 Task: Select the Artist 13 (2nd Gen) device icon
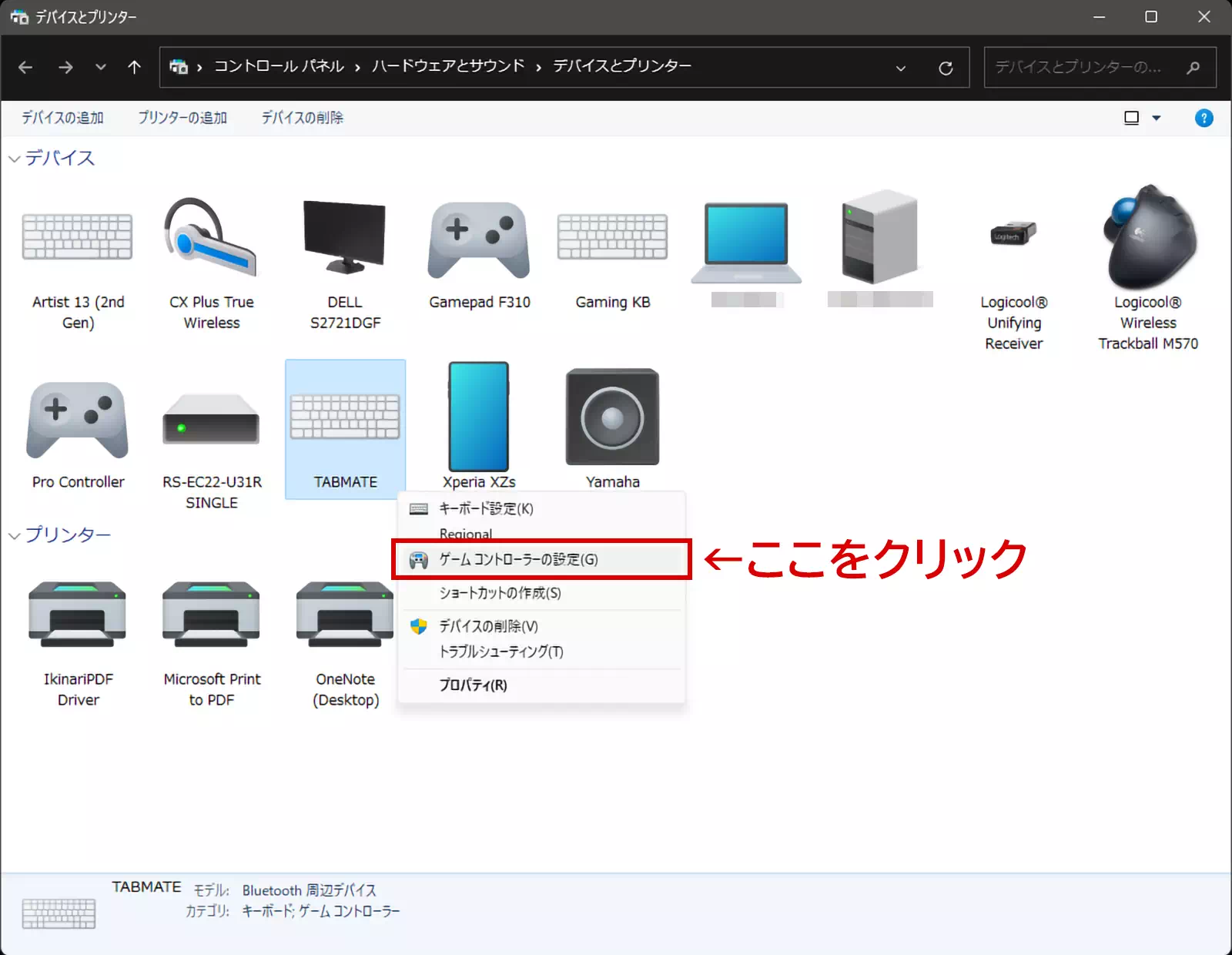pos(77,237)
